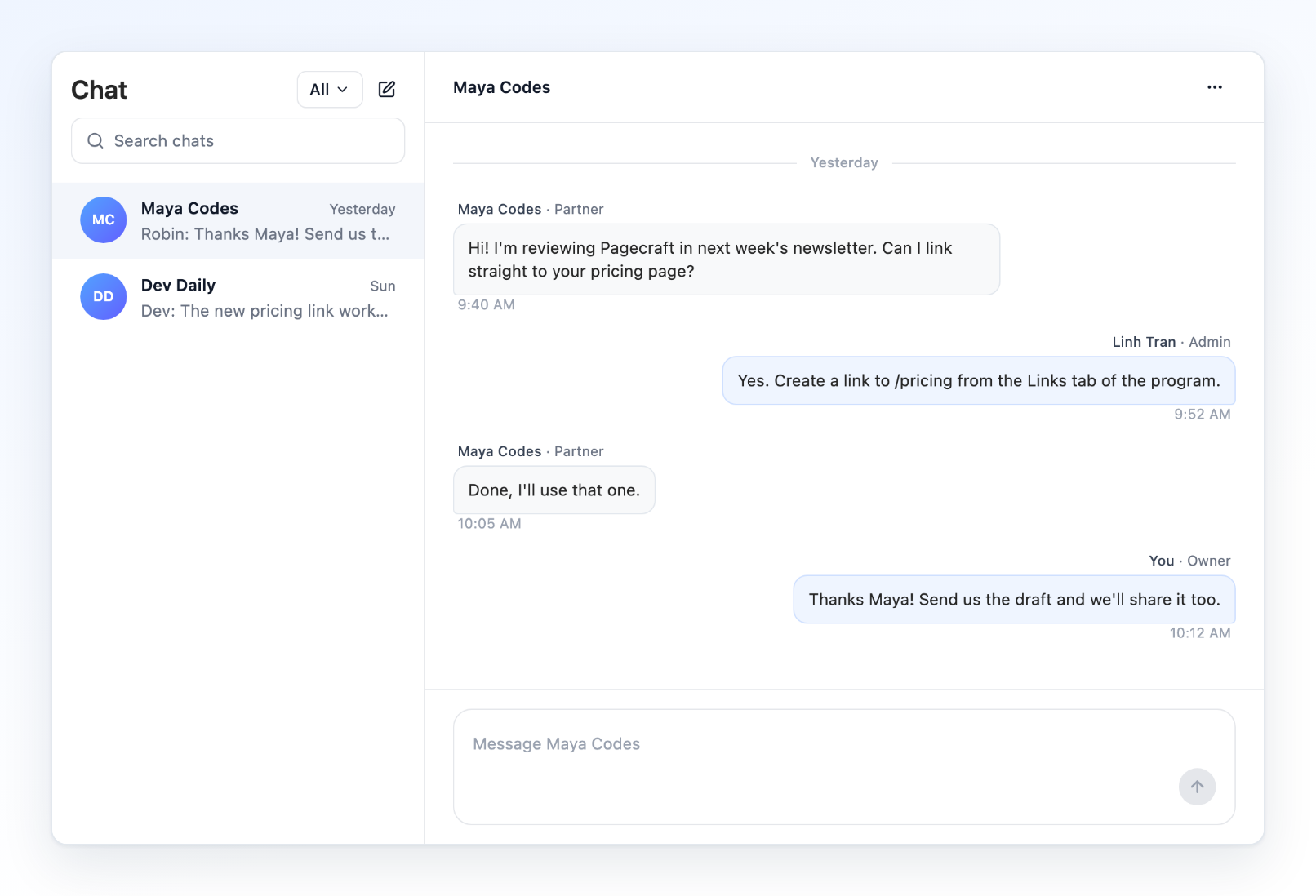Click the Maya Codes chat header title
The image size is (1316, 896).
(501, 87)
